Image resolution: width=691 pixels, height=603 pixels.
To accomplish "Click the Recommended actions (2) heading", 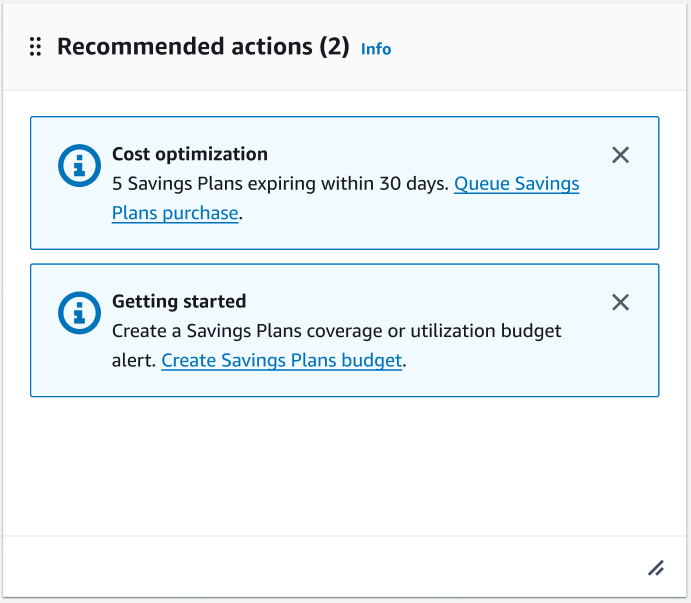I will pyautogui.click(x=203, y=47).
